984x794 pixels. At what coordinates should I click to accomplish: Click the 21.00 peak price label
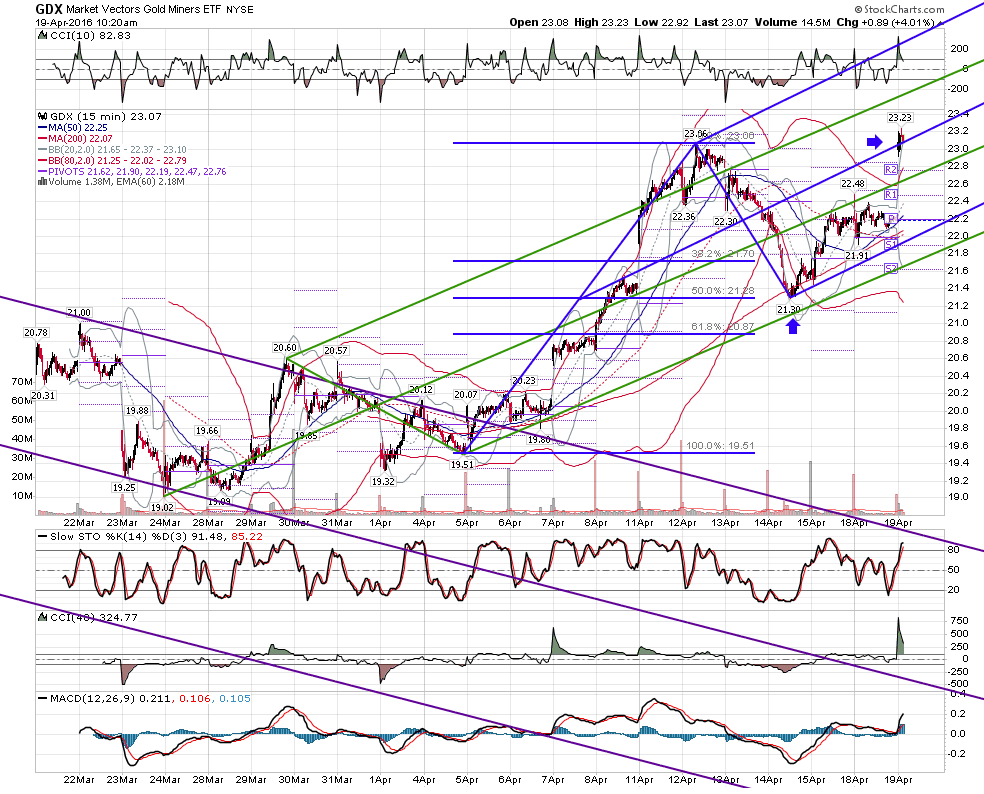tap(79, 313)
